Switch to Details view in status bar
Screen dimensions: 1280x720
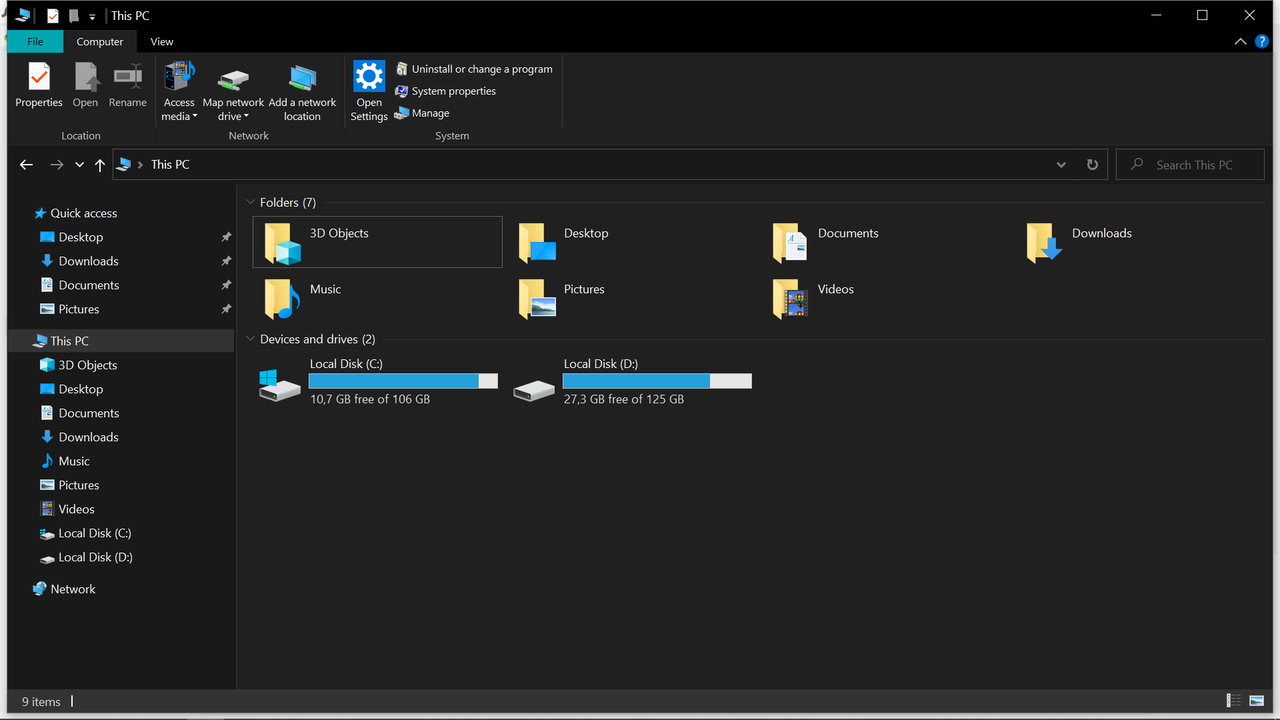[1233, 701]
